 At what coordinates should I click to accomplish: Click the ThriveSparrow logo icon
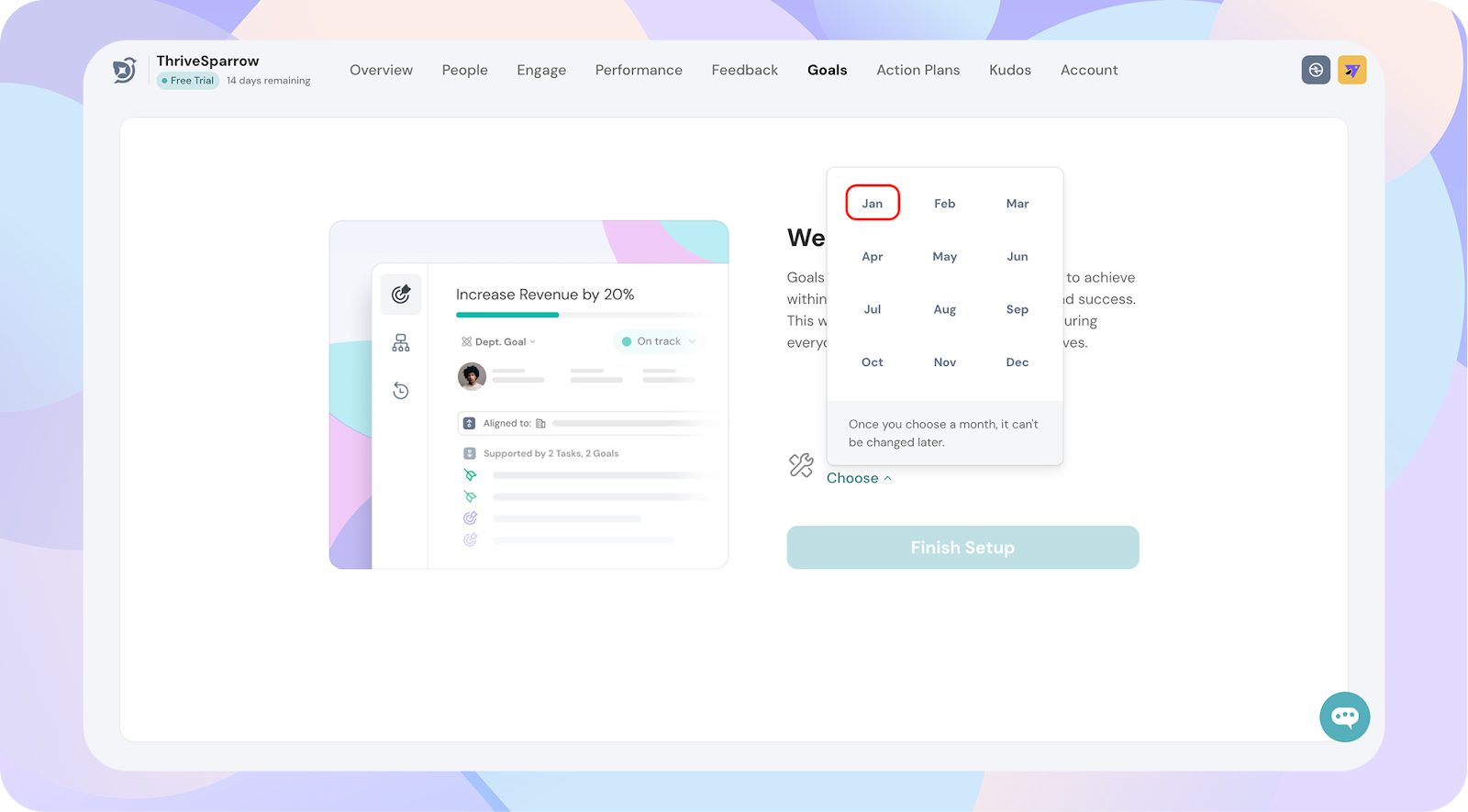[125, 70]
